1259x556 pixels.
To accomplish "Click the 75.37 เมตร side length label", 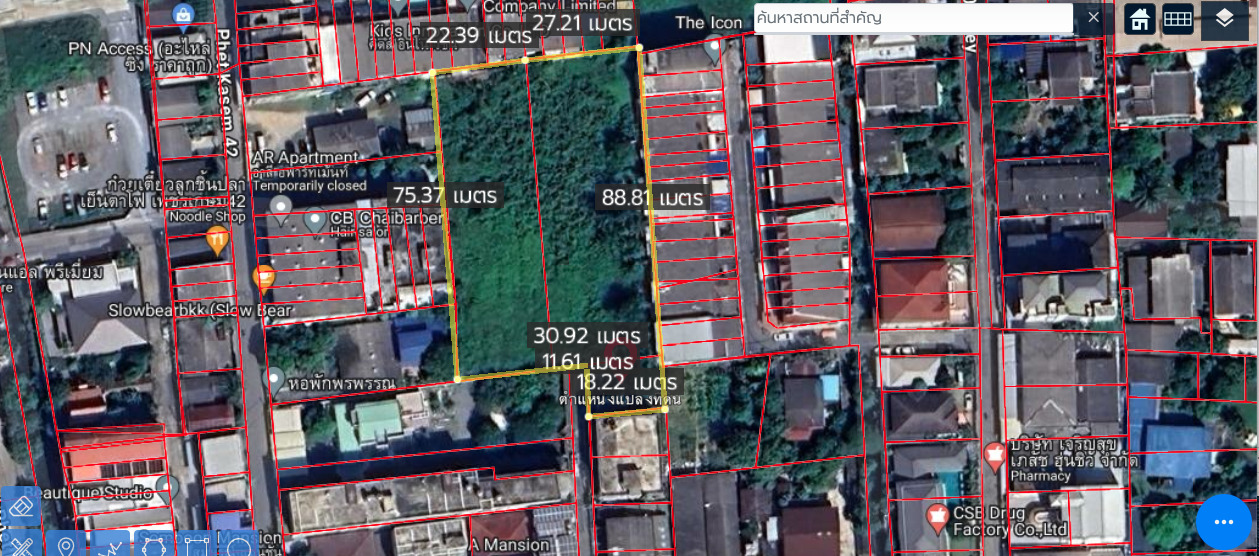I will (x=446, y=195).
